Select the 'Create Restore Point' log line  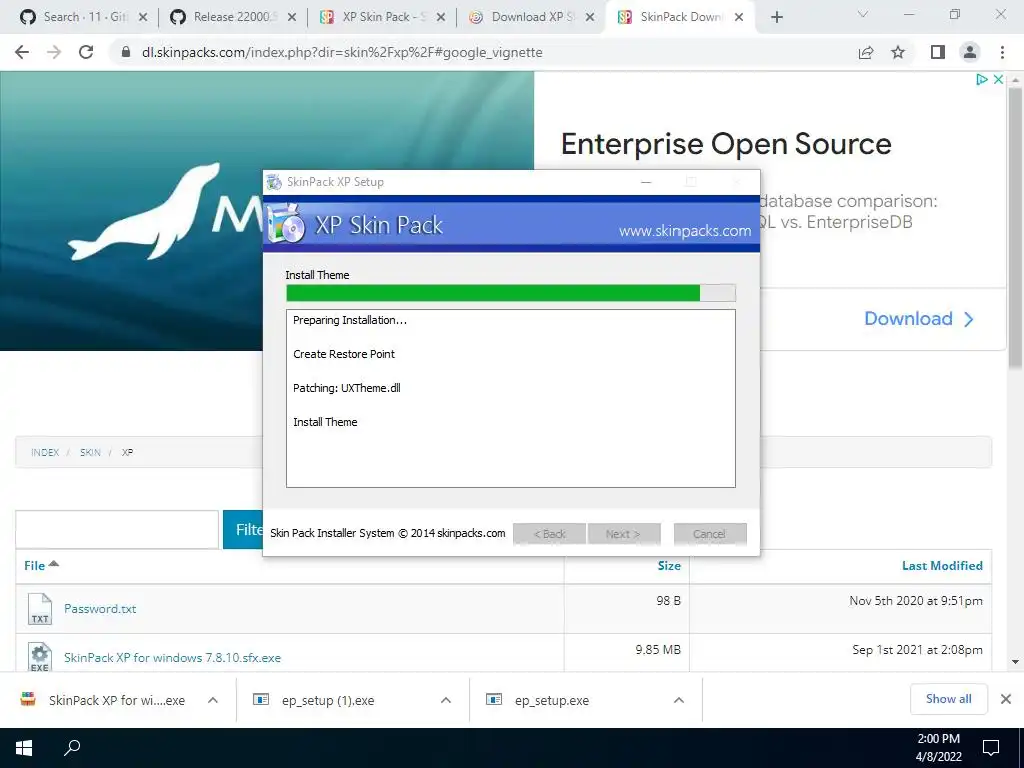[x=344, y=354]
